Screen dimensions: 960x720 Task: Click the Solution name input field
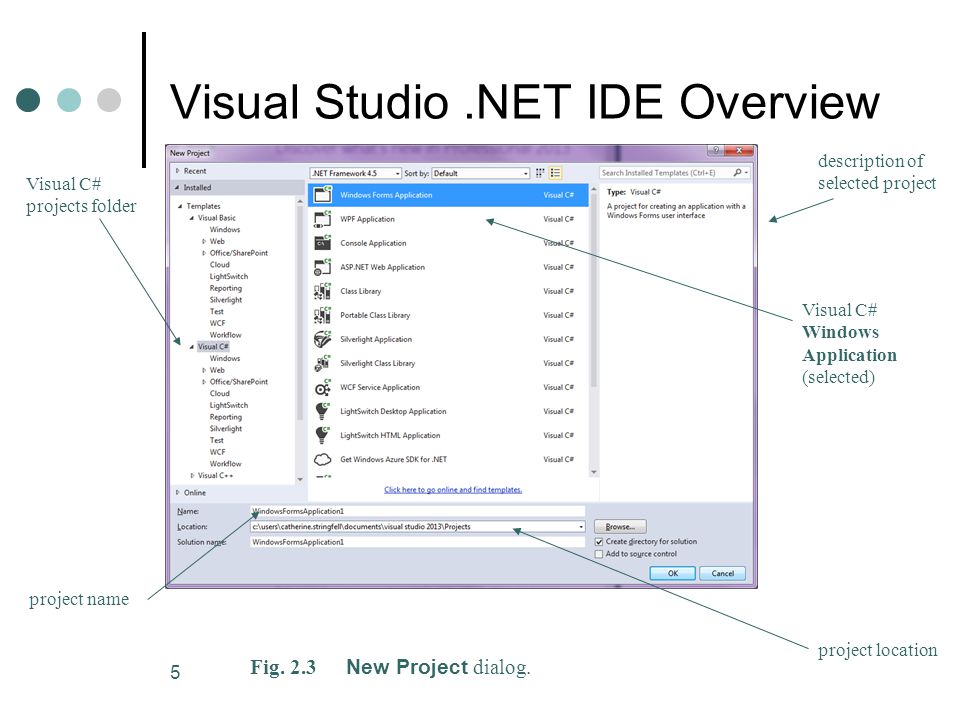418,542
